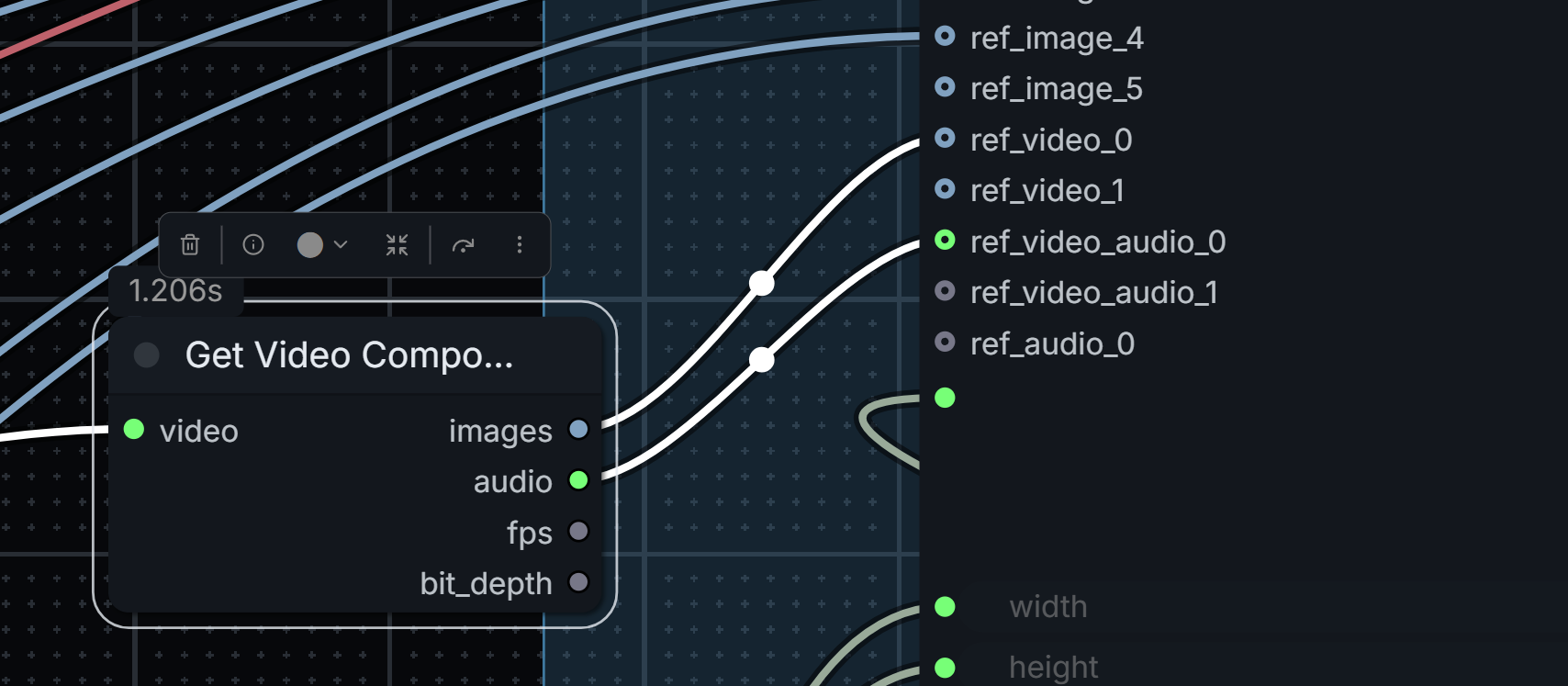Click the ref_image_4 label
This screenshot has height=686, width=1568.
(1057, 38)
